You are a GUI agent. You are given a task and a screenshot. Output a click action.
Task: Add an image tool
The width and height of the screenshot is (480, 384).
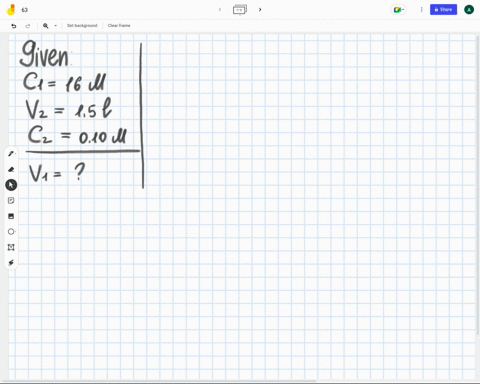(11, 216)
